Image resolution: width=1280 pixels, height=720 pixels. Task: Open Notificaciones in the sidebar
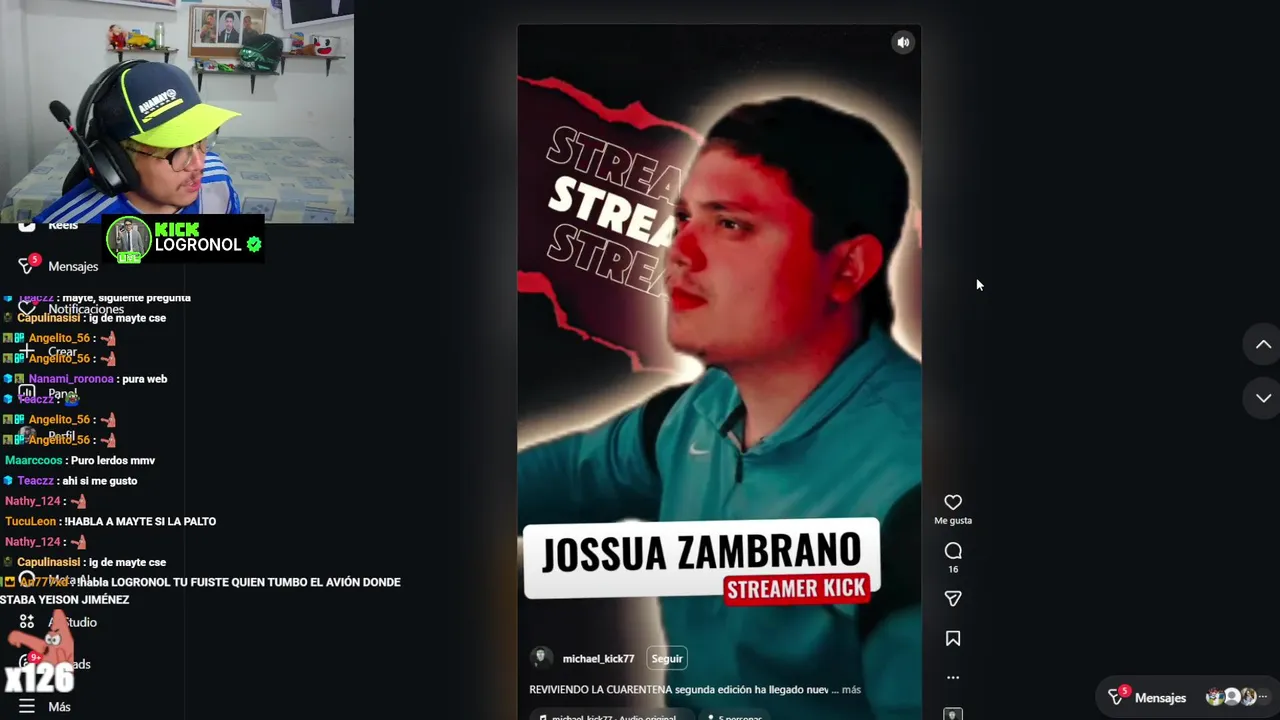coord(86,309)
